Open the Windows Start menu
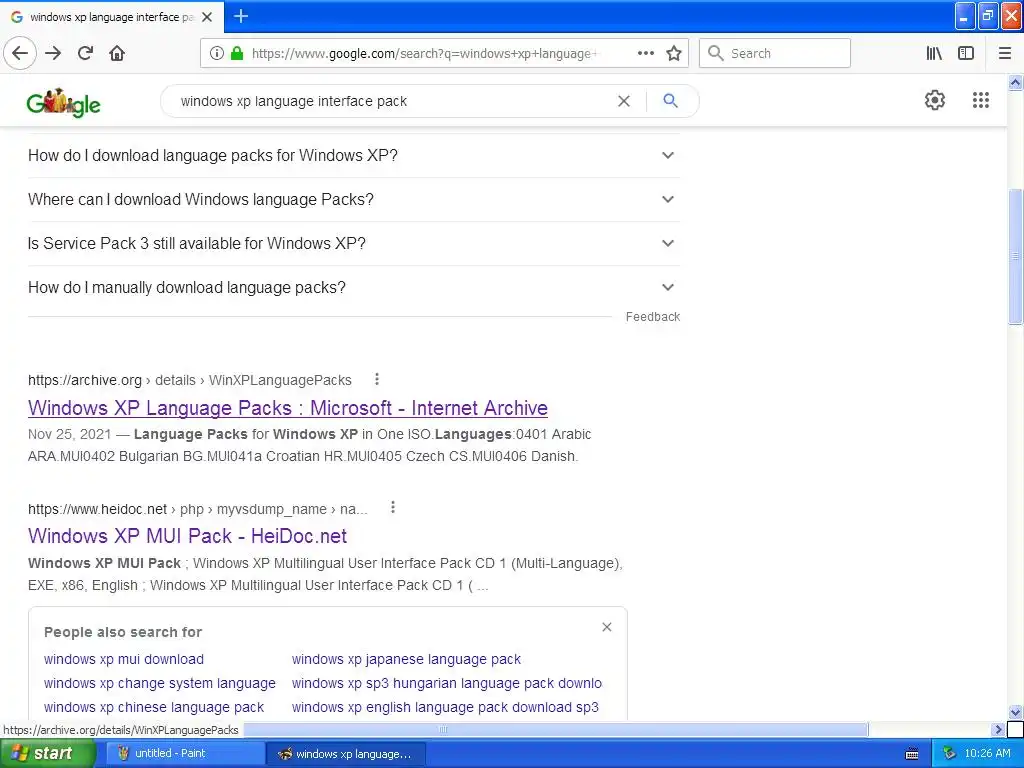 coord(47,753)
